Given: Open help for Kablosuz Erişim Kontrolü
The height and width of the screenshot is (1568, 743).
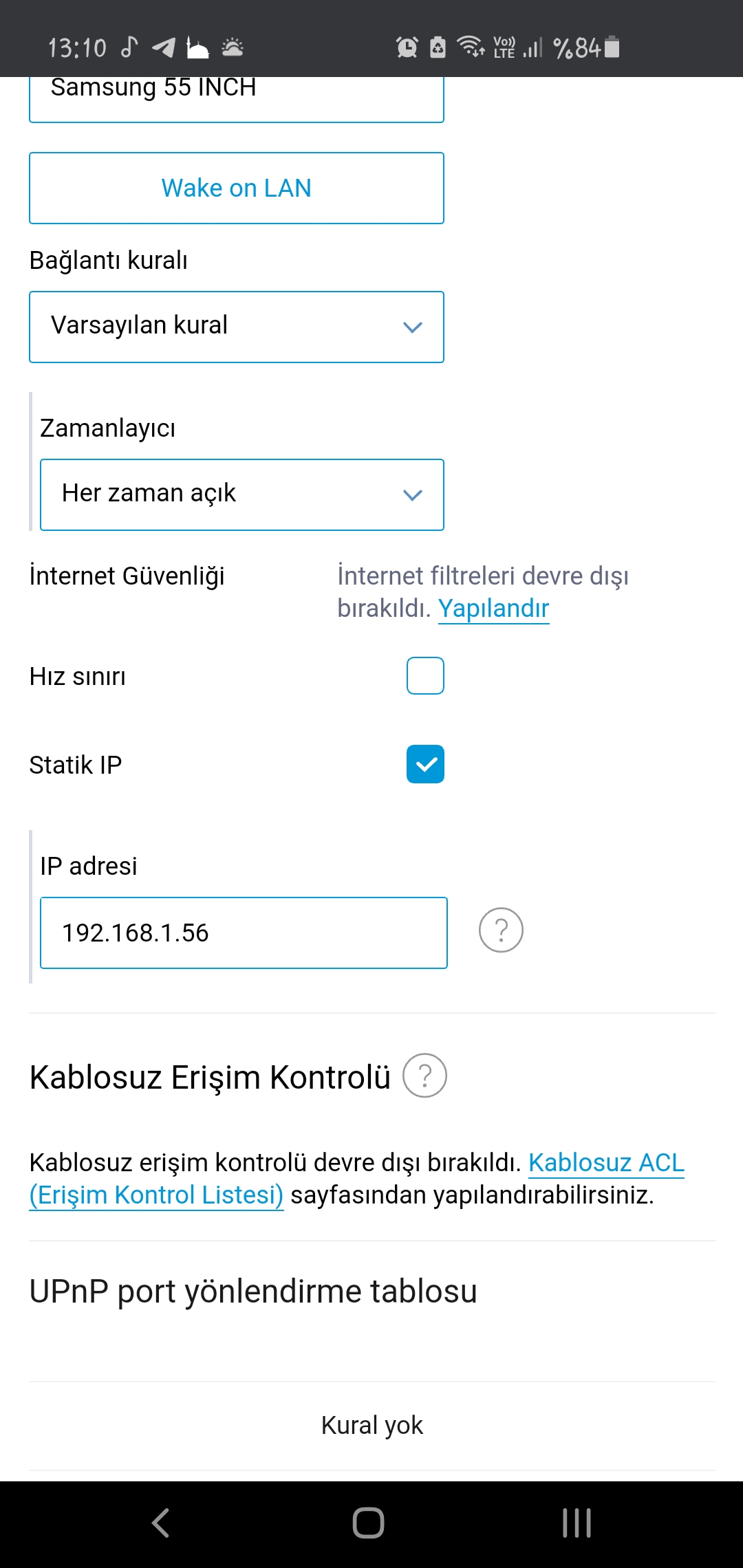Looking at the screenshot, I should point(424,1076).
